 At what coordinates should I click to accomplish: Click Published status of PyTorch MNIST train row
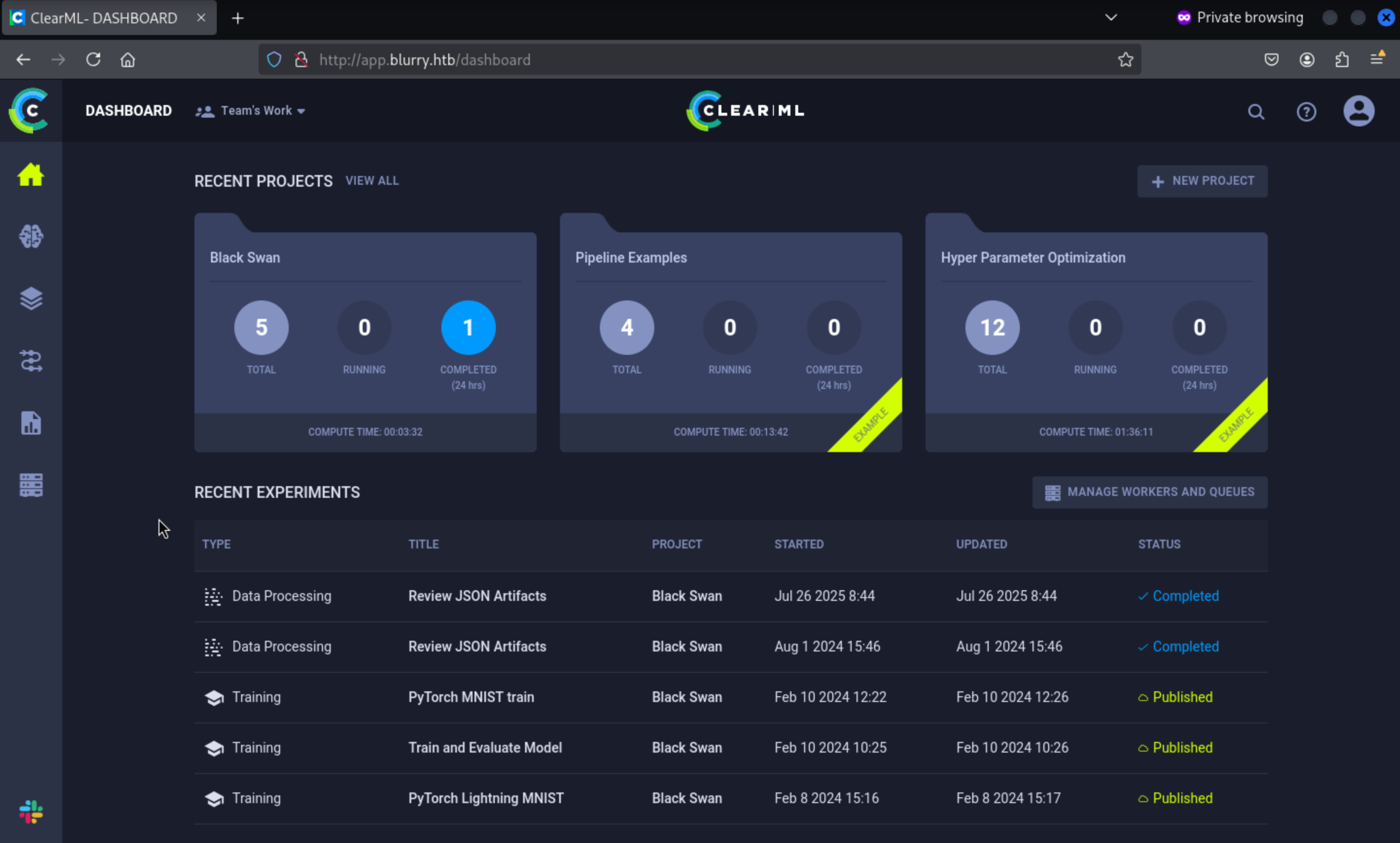(x=1175, y=697)
